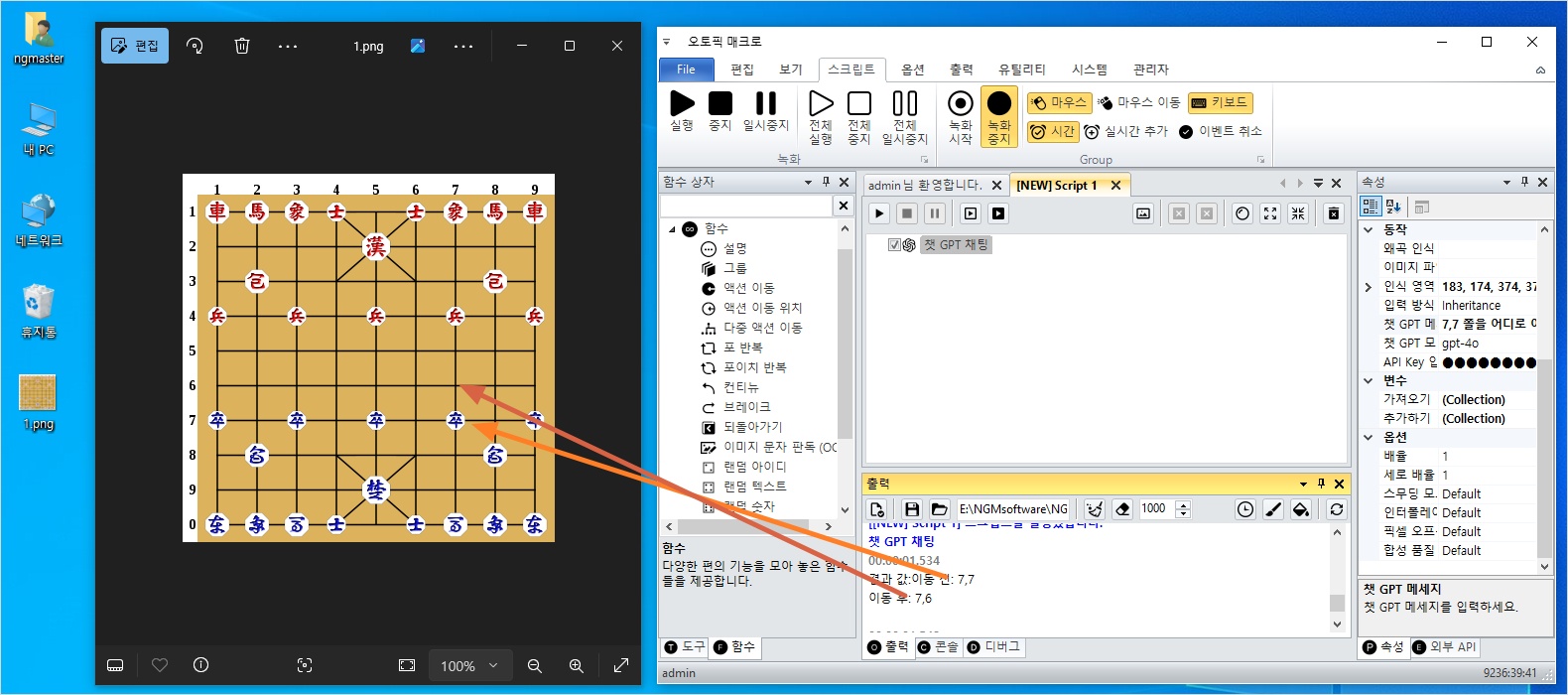The image size is (1568, 695).
Task: Uncheck the 챗 GPT 채팅 script step checkbox
Action: click(x=894, y=244)
